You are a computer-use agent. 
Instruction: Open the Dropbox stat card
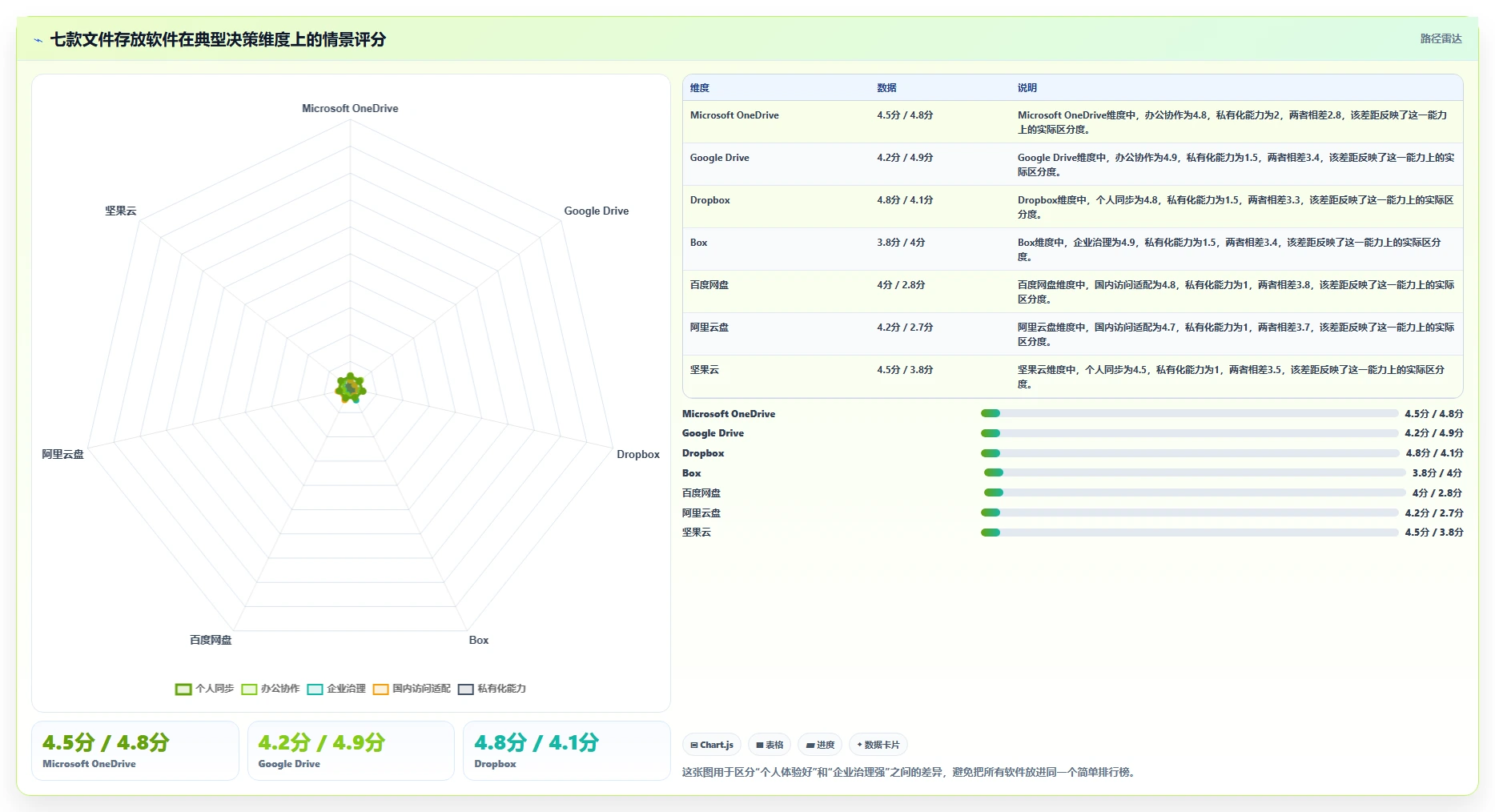tap(567, 750)
